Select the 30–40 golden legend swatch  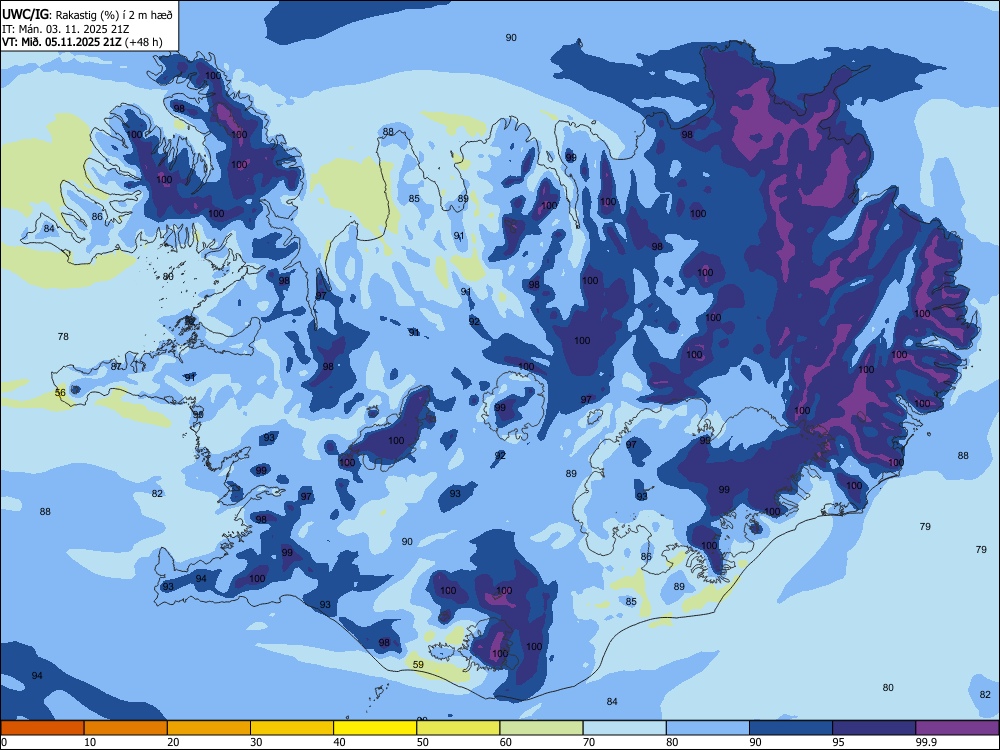point(292,728)
